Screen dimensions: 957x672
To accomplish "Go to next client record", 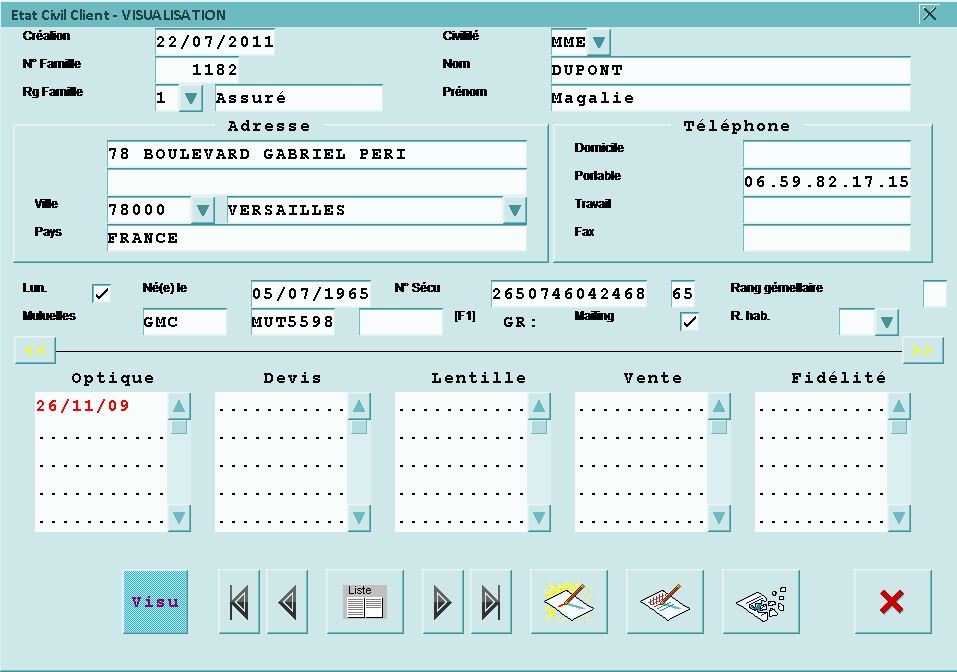I will 442,602.
